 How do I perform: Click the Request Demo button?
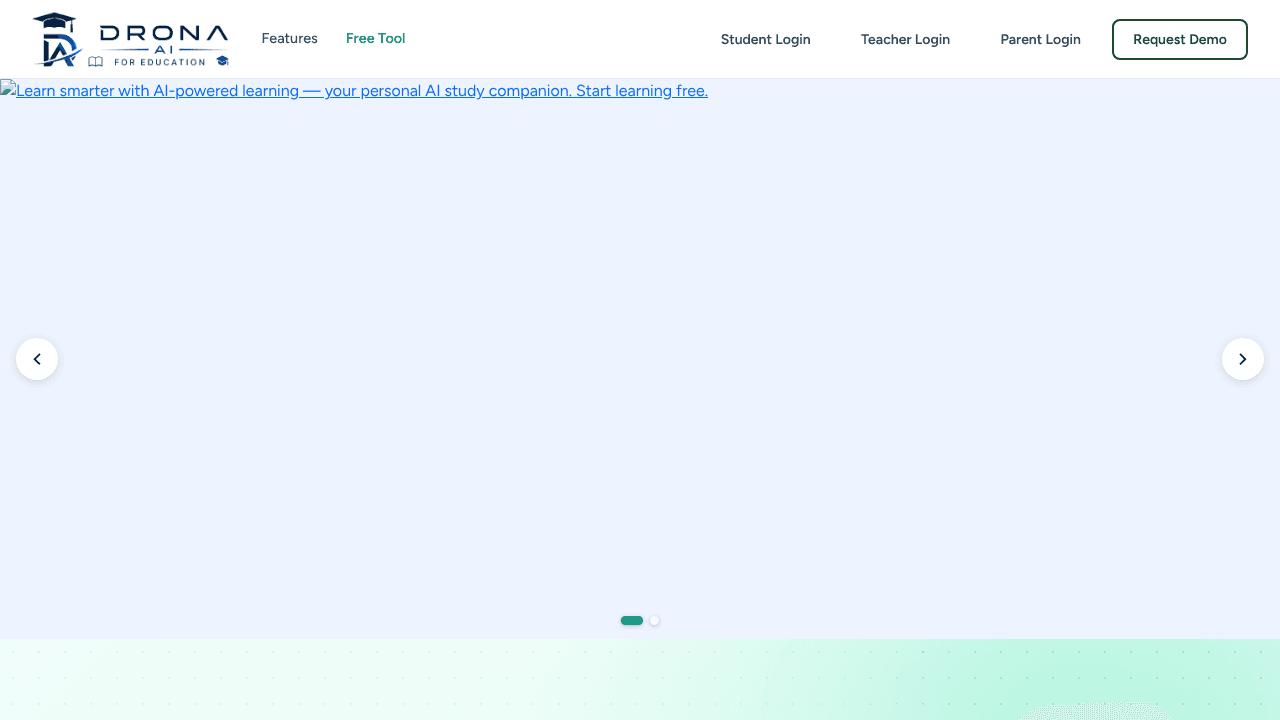tap(1180, 39)
